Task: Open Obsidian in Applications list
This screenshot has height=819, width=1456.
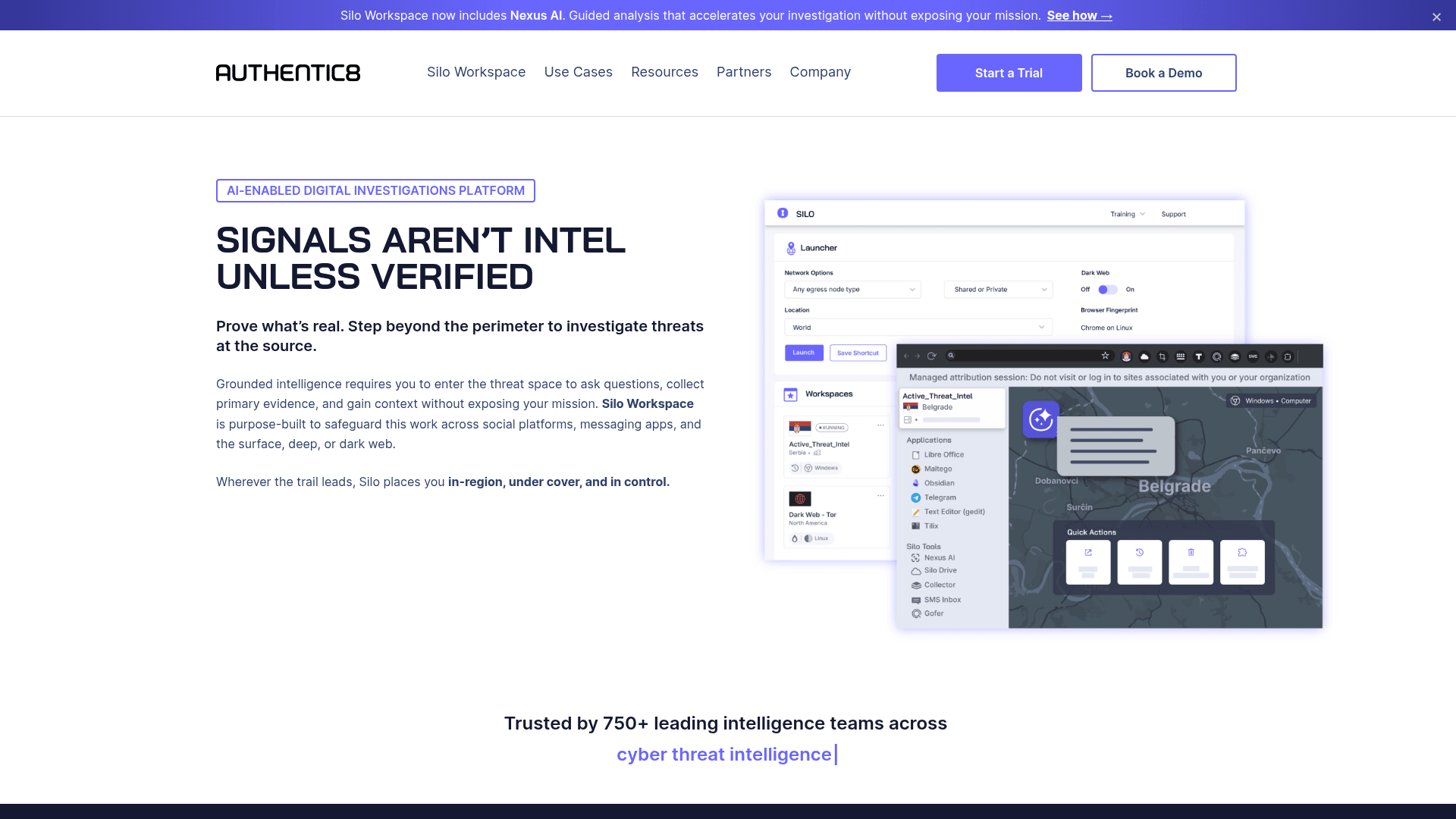Action: 933,483
